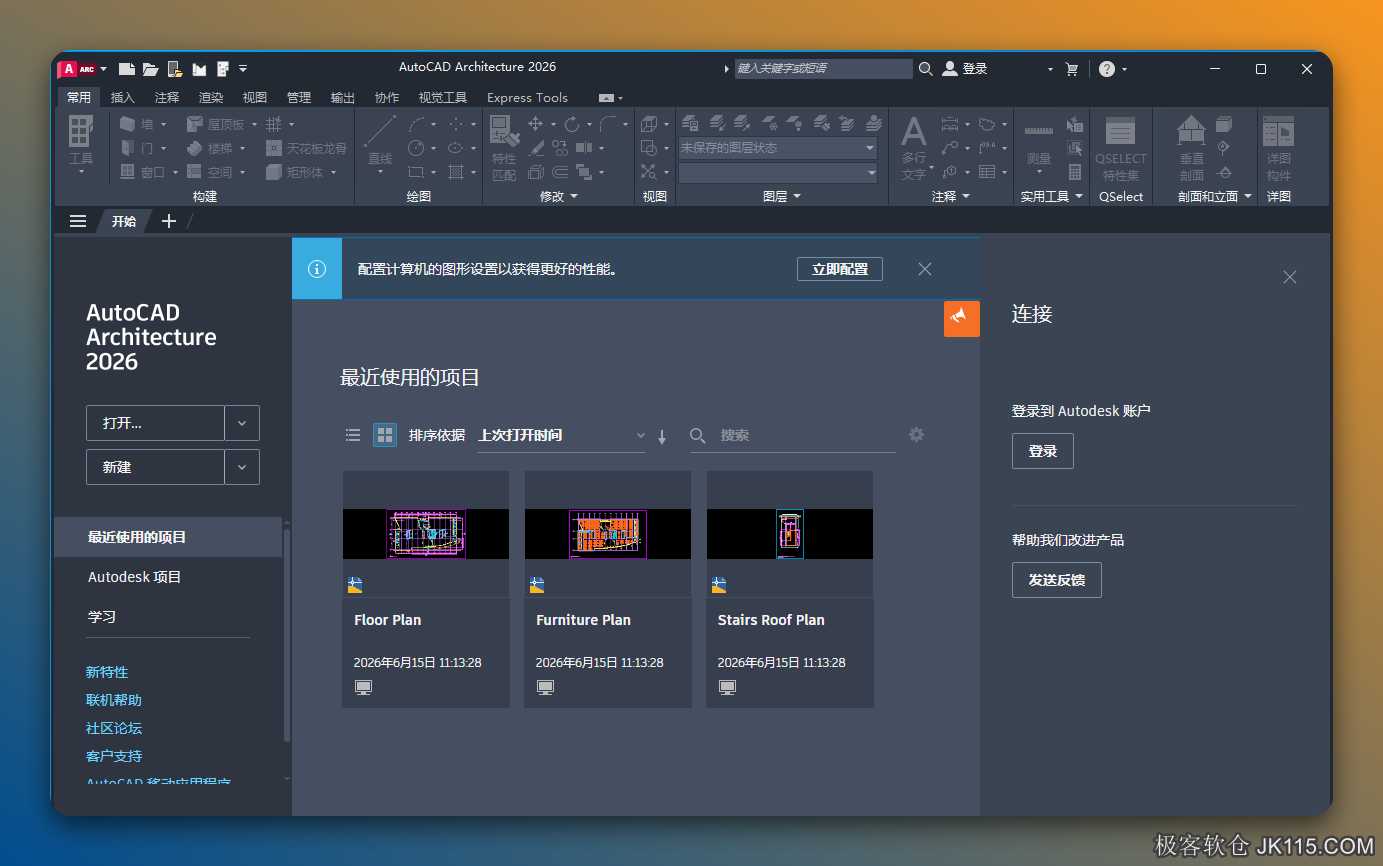The image size is (1383, 866).
Task: Click the Window (窗口) tool icon
Action: click(x=128, y=172)
